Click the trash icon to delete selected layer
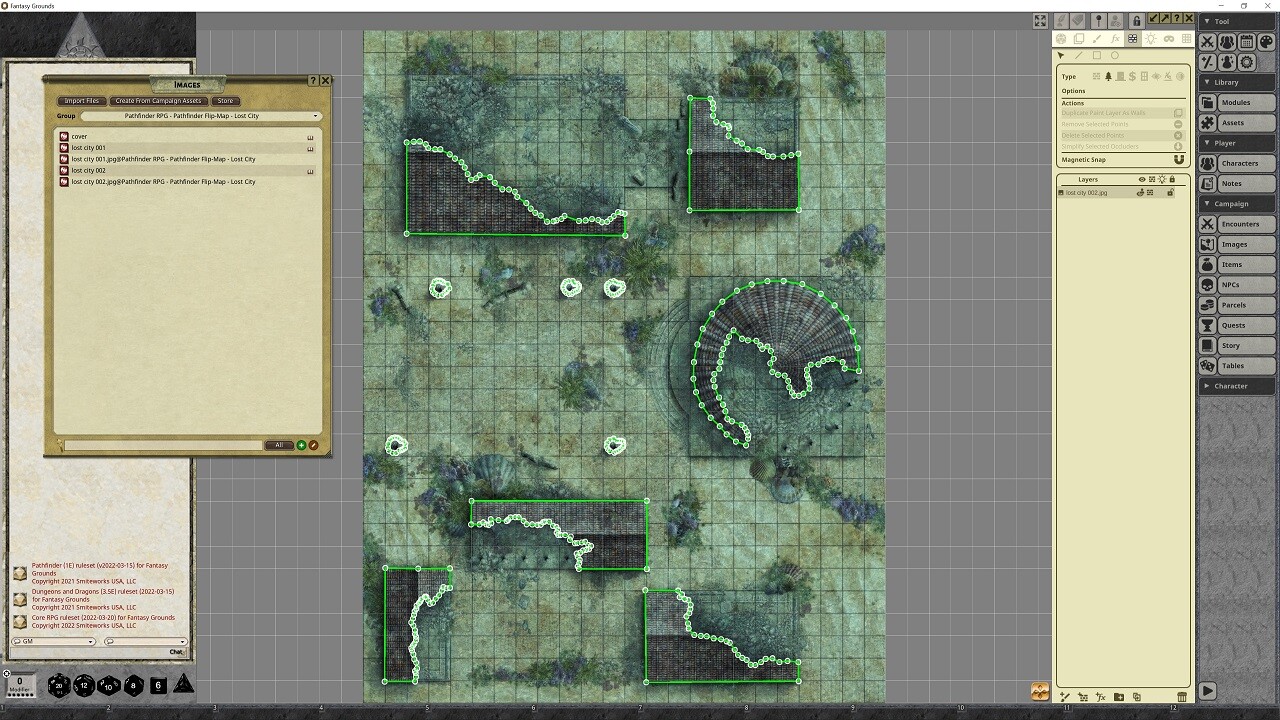Screen dimensions: 1280x720 click(1182, 696)
